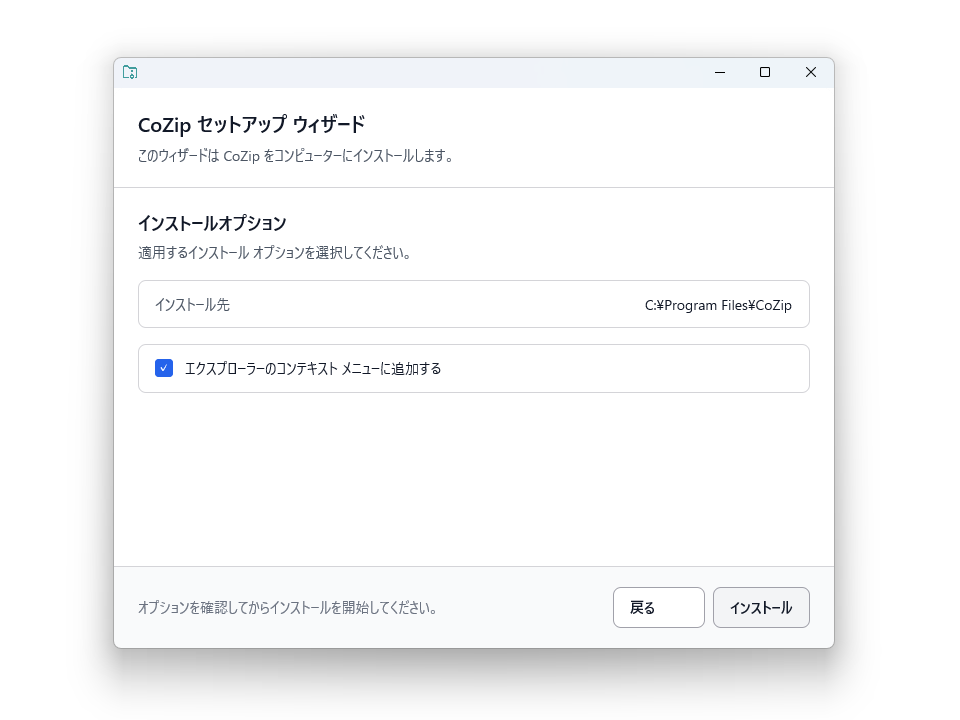The image size is (960, 720).
Task: Click the CoZip セットアップ ウィザード heading
Action: point(251,124)
